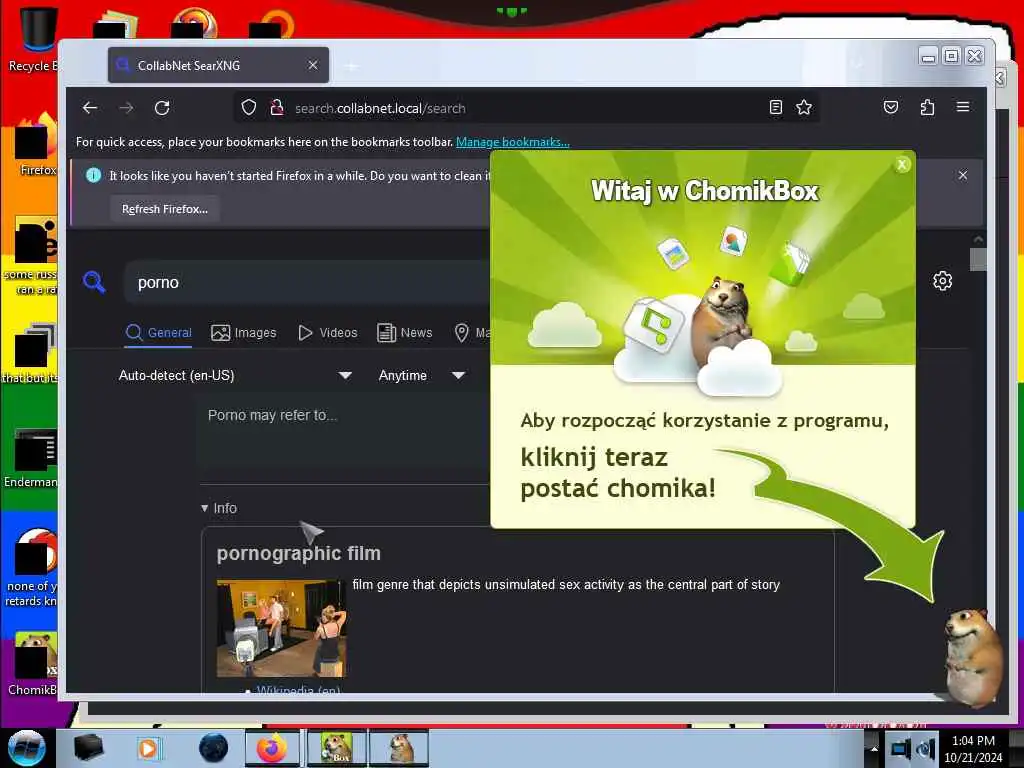The width and height of the screenshot is (1024, 768).
Task: Switch to the Images search tab
Action: pos(244,332)
